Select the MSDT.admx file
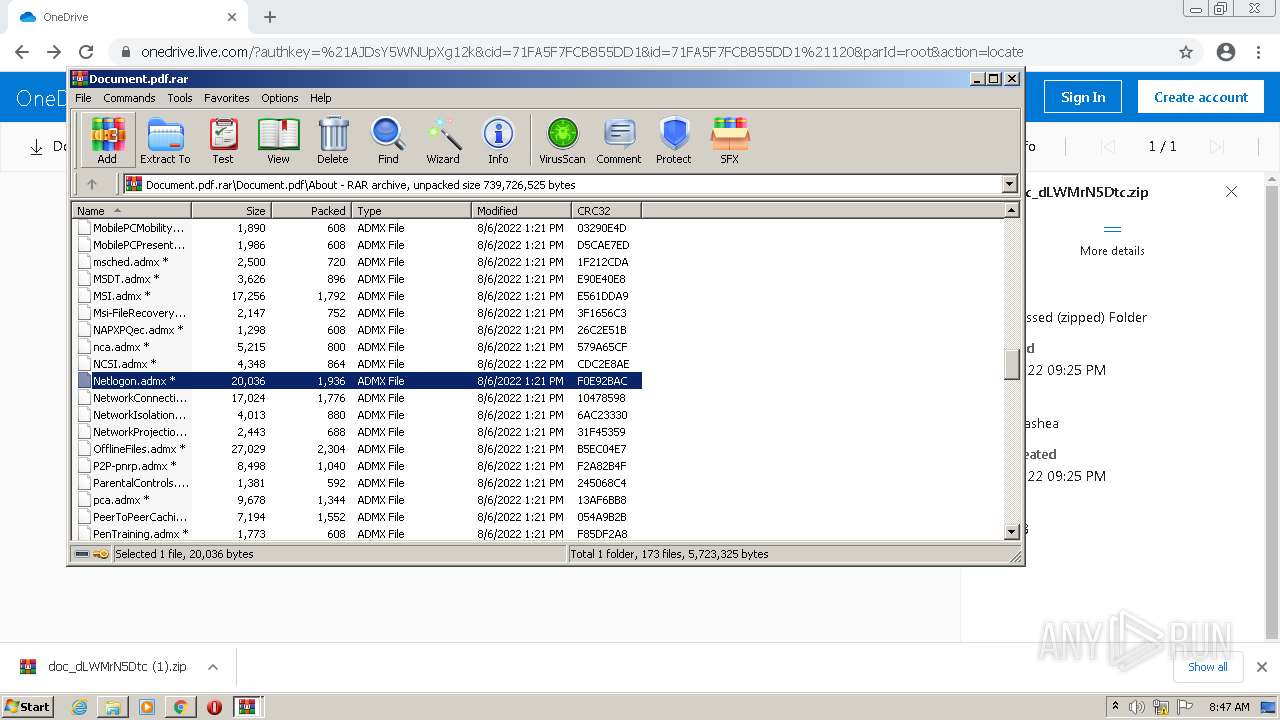Screen dimensions: 1280x720 pos(359,279)
